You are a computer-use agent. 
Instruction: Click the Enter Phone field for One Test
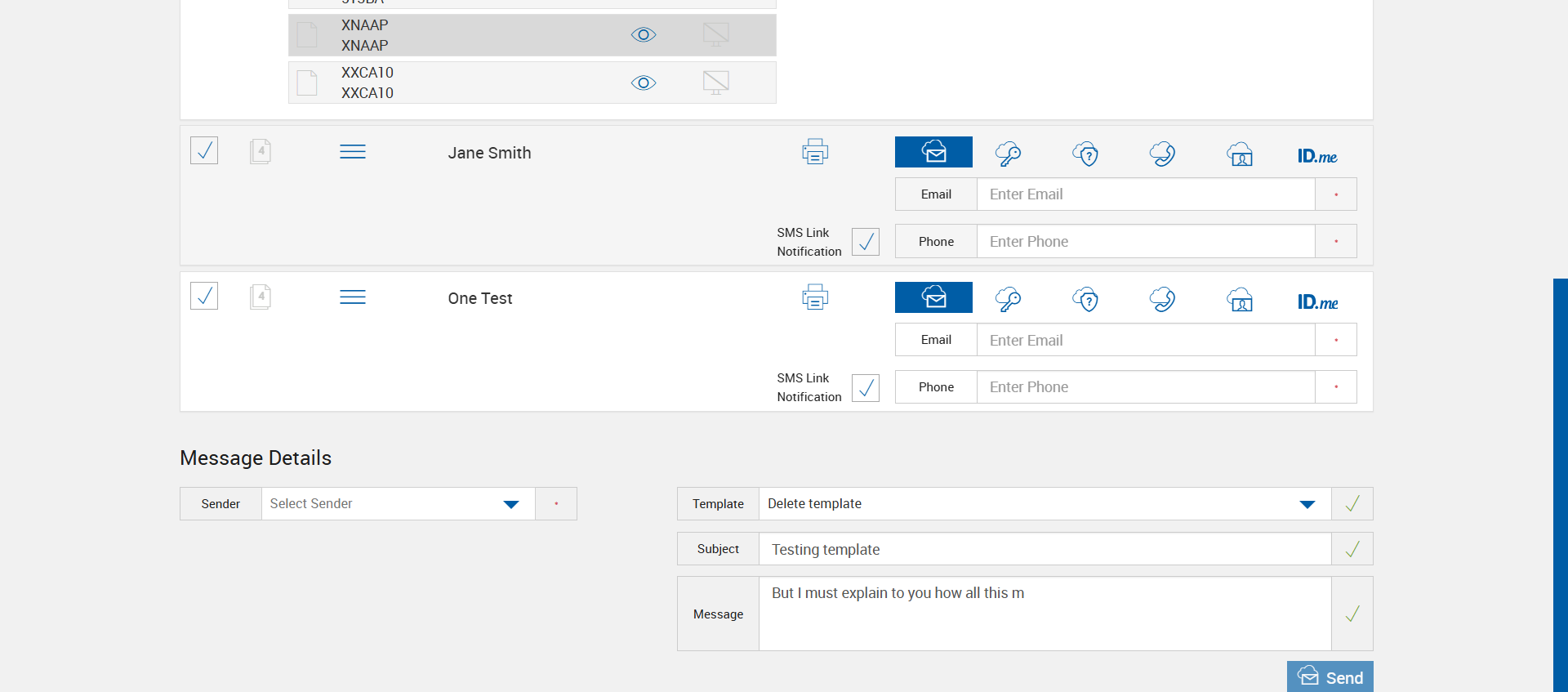pos(1145,387)
